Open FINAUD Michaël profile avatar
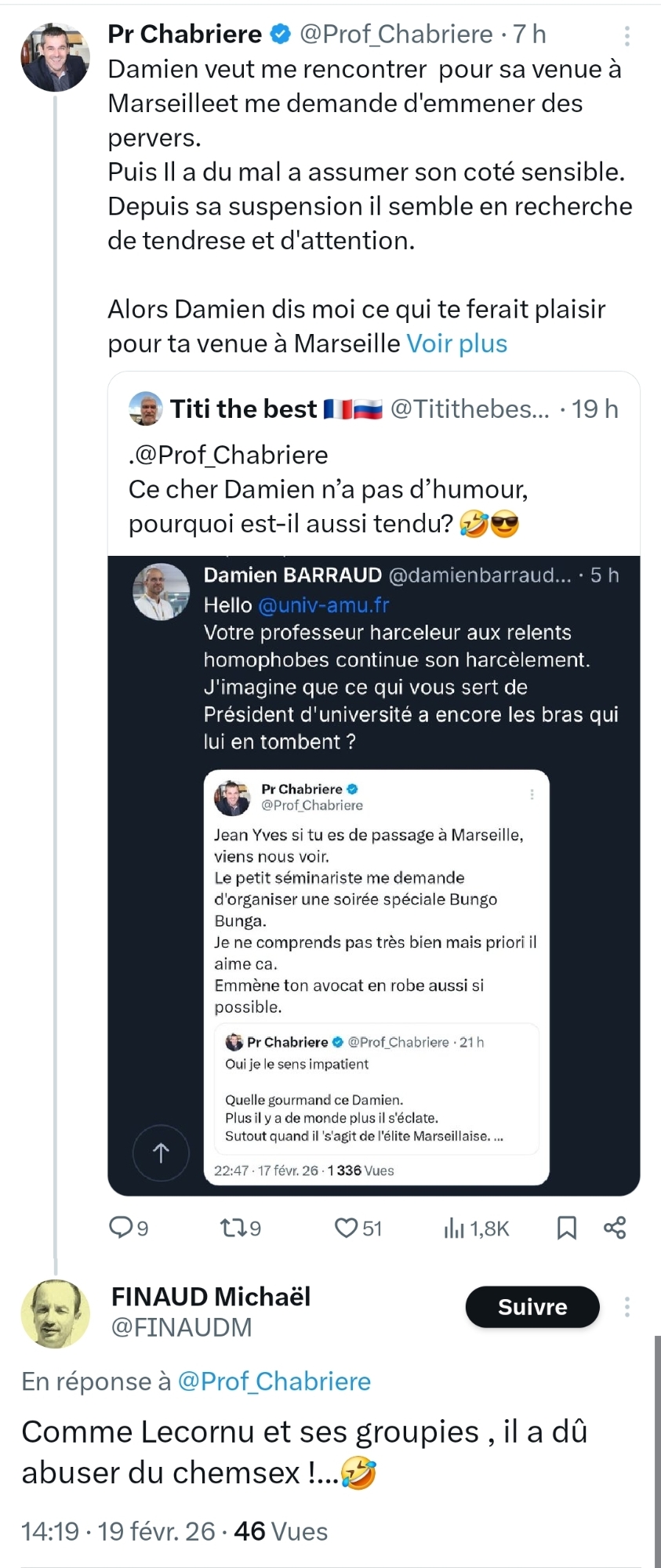The image size is (661, 1568). coord(55,1314)
